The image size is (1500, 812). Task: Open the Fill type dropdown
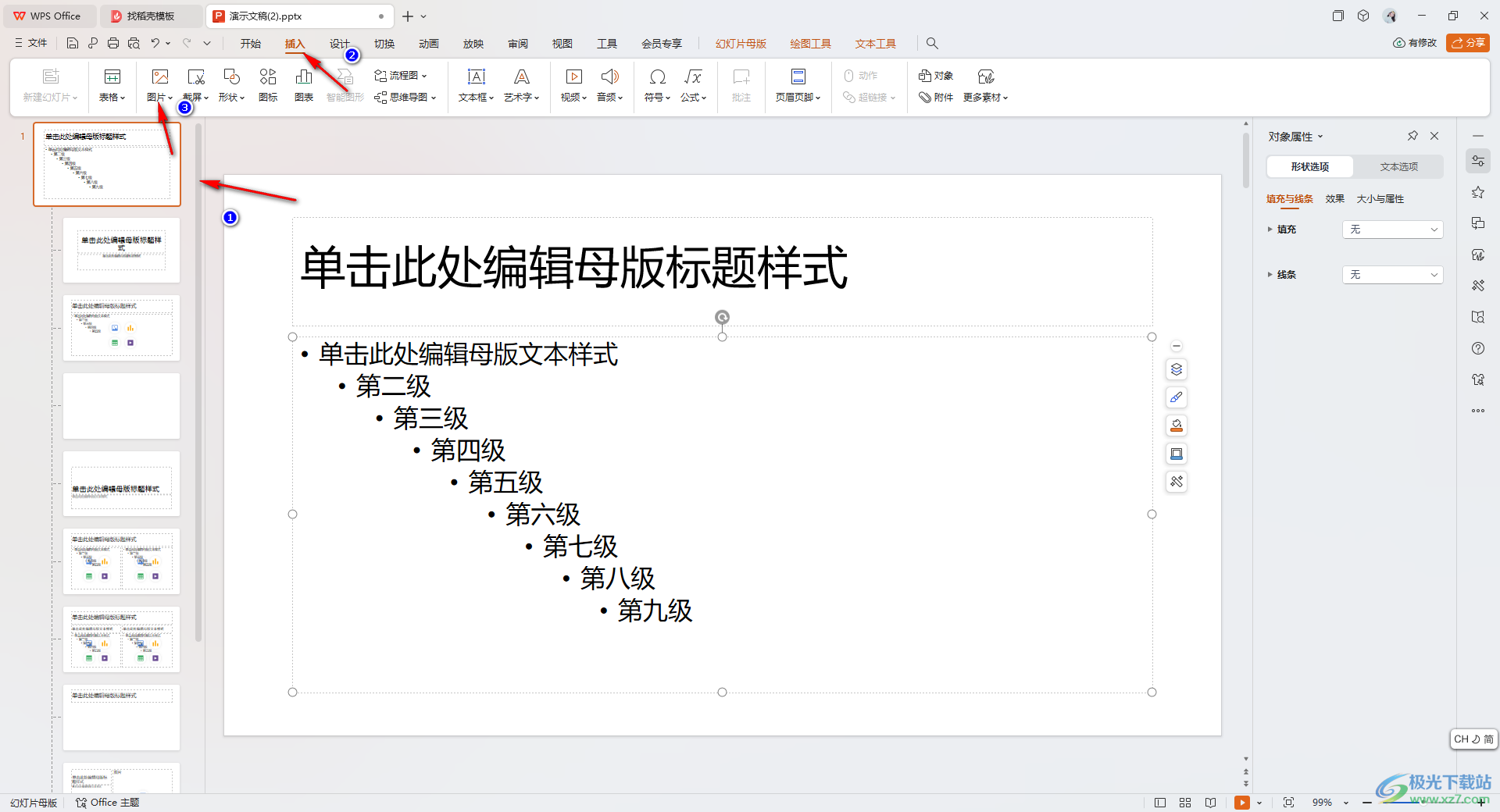pyautogui.click(x=1393, y=230)
